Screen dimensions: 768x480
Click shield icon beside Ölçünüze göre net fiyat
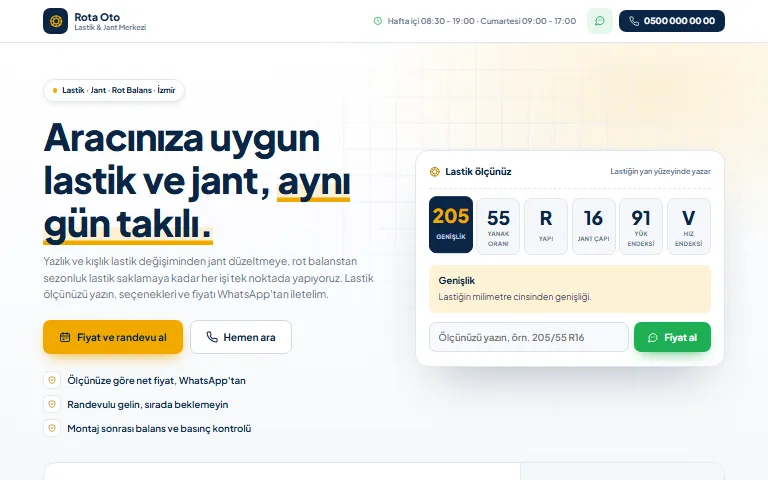click(x=52, y=380)
